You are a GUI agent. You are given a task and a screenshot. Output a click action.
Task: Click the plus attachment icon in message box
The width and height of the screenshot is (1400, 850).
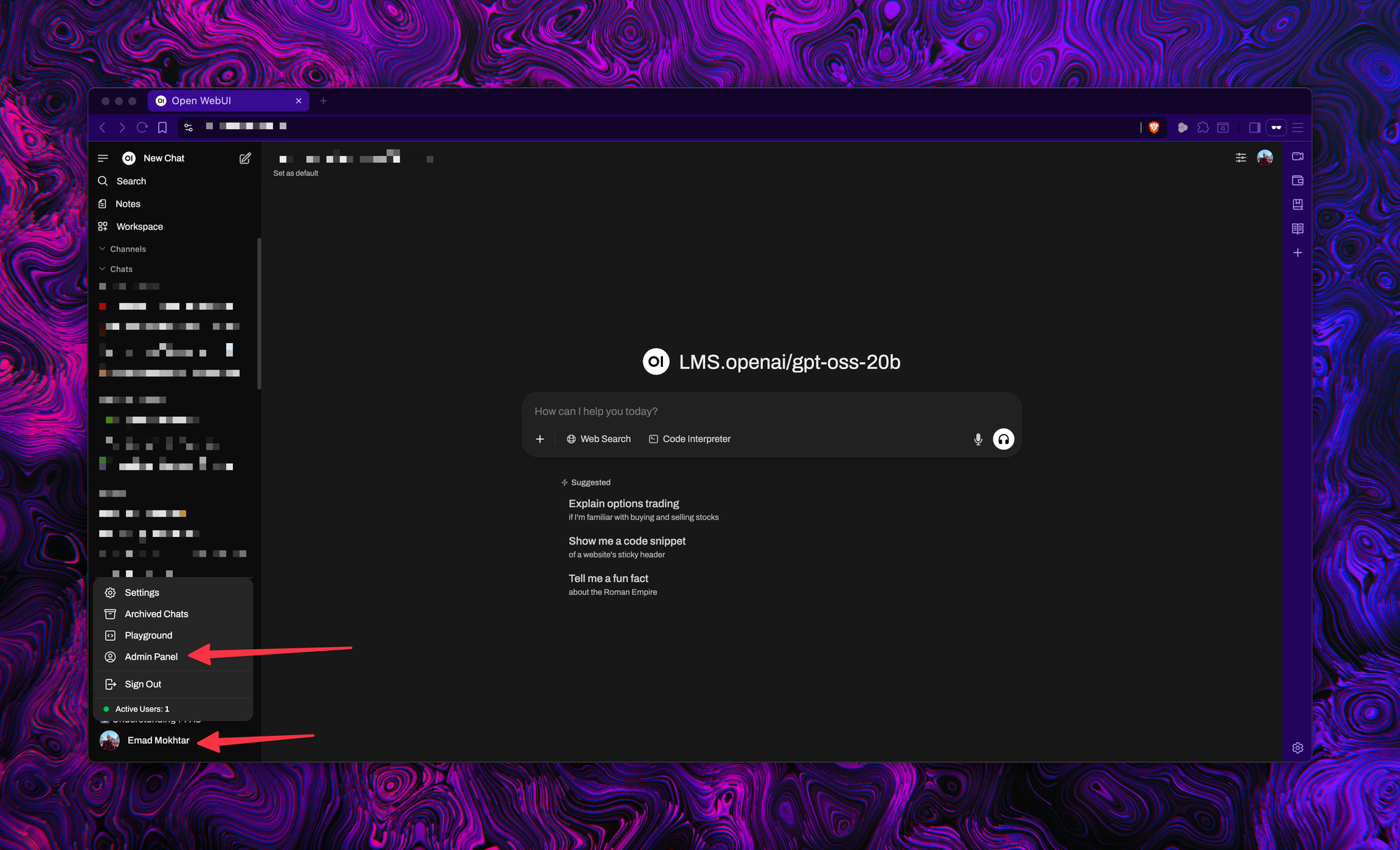(540, 439)
